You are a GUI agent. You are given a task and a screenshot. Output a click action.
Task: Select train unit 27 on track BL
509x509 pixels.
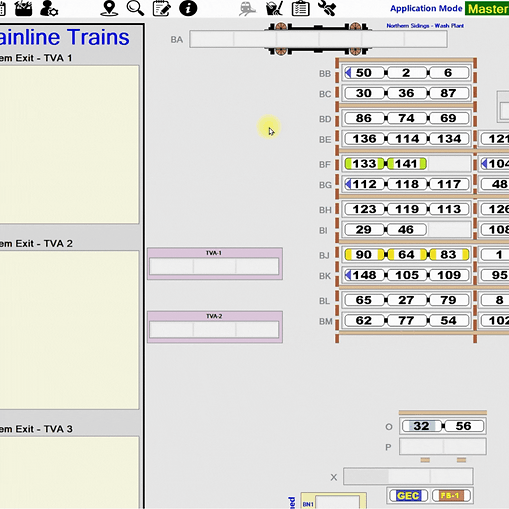406,300
